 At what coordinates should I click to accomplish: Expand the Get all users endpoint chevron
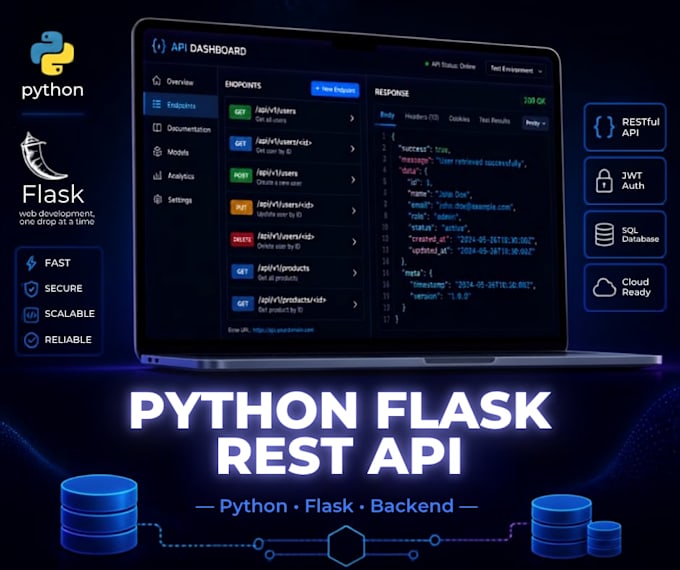[x=352, y=118]
